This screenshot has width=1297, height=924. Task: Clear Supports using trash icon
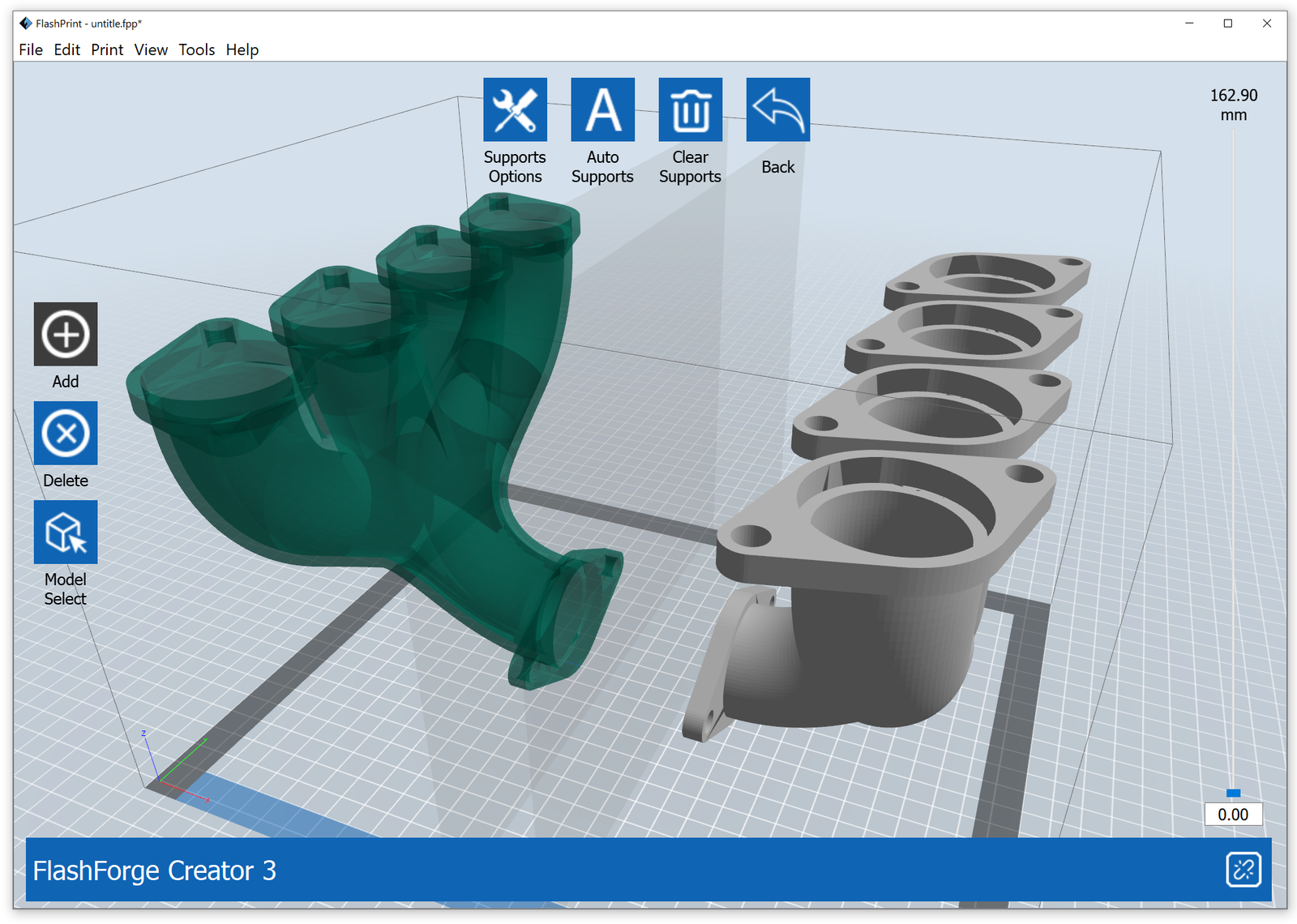[690, 110]
